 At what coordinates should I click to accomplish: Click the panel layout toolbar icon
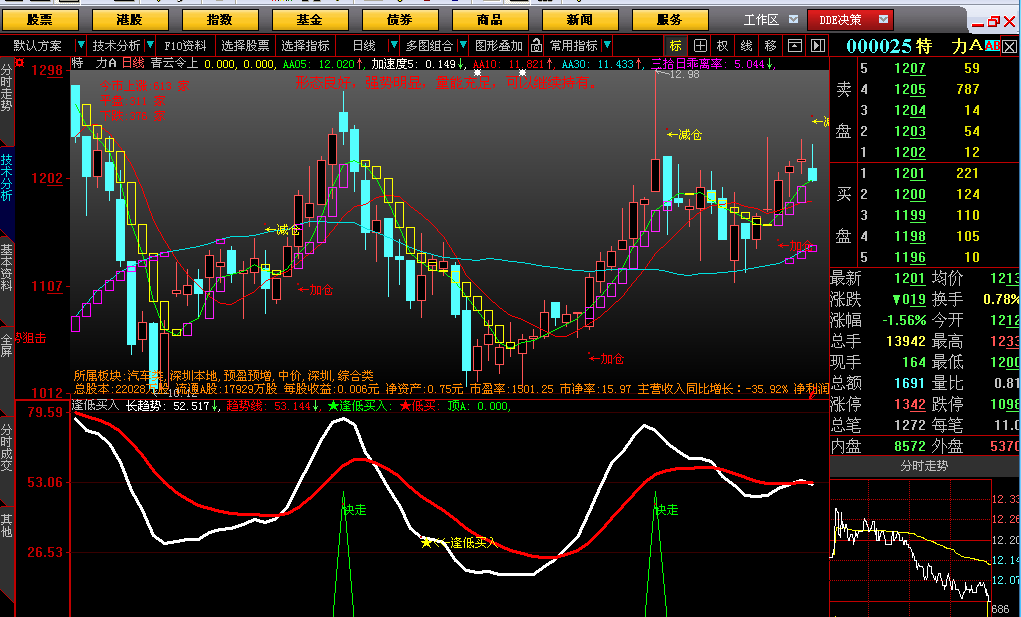(x=794, y=46)
